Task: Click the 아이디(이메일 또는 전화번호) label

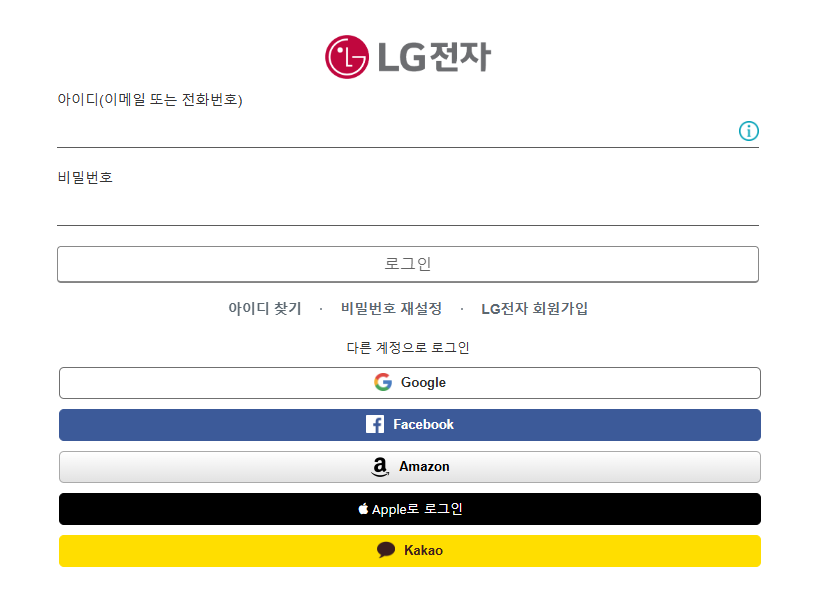Action: [x=150, y=100]
